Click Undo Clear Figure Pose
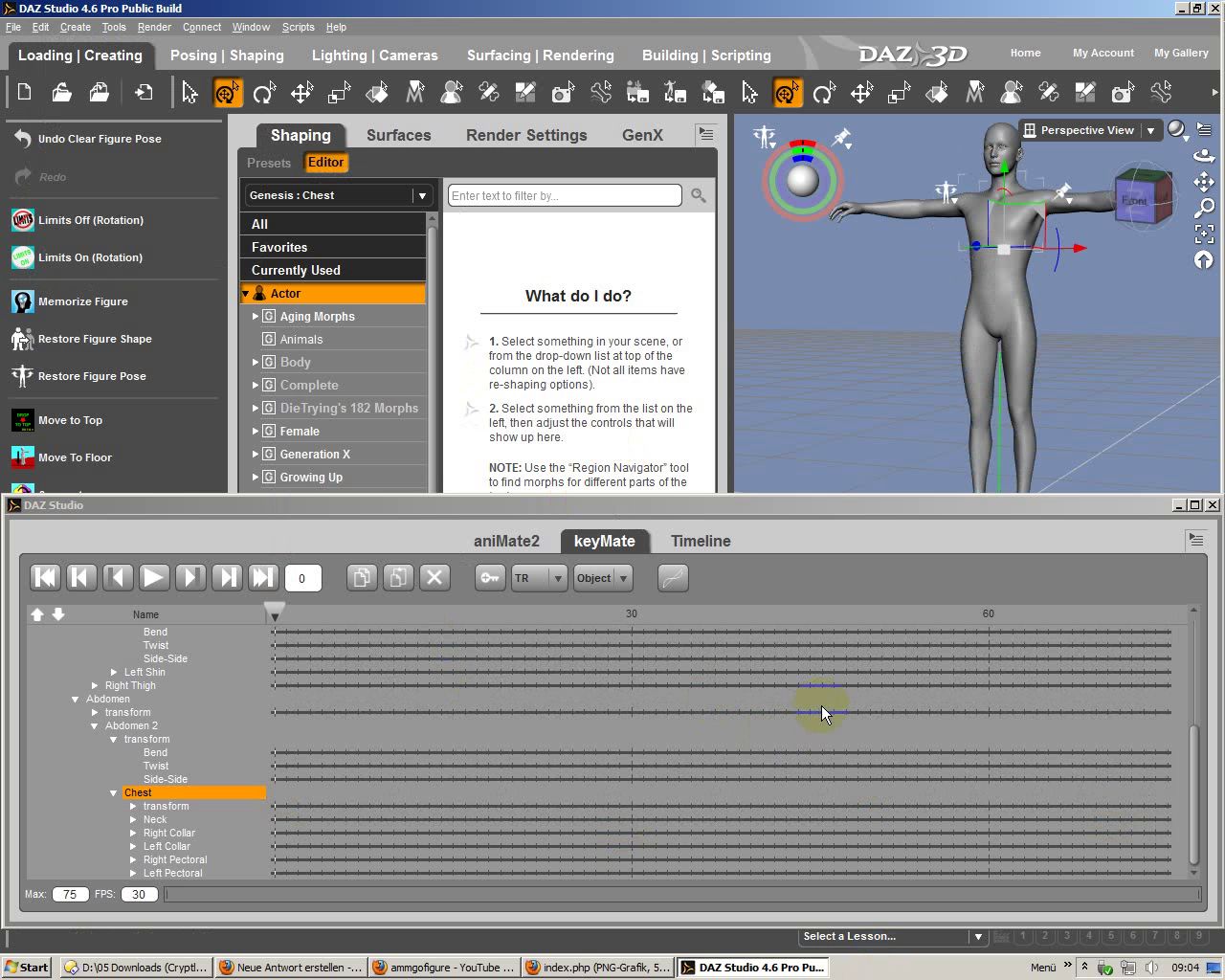The image size is (1225, 980). [99, 139]
